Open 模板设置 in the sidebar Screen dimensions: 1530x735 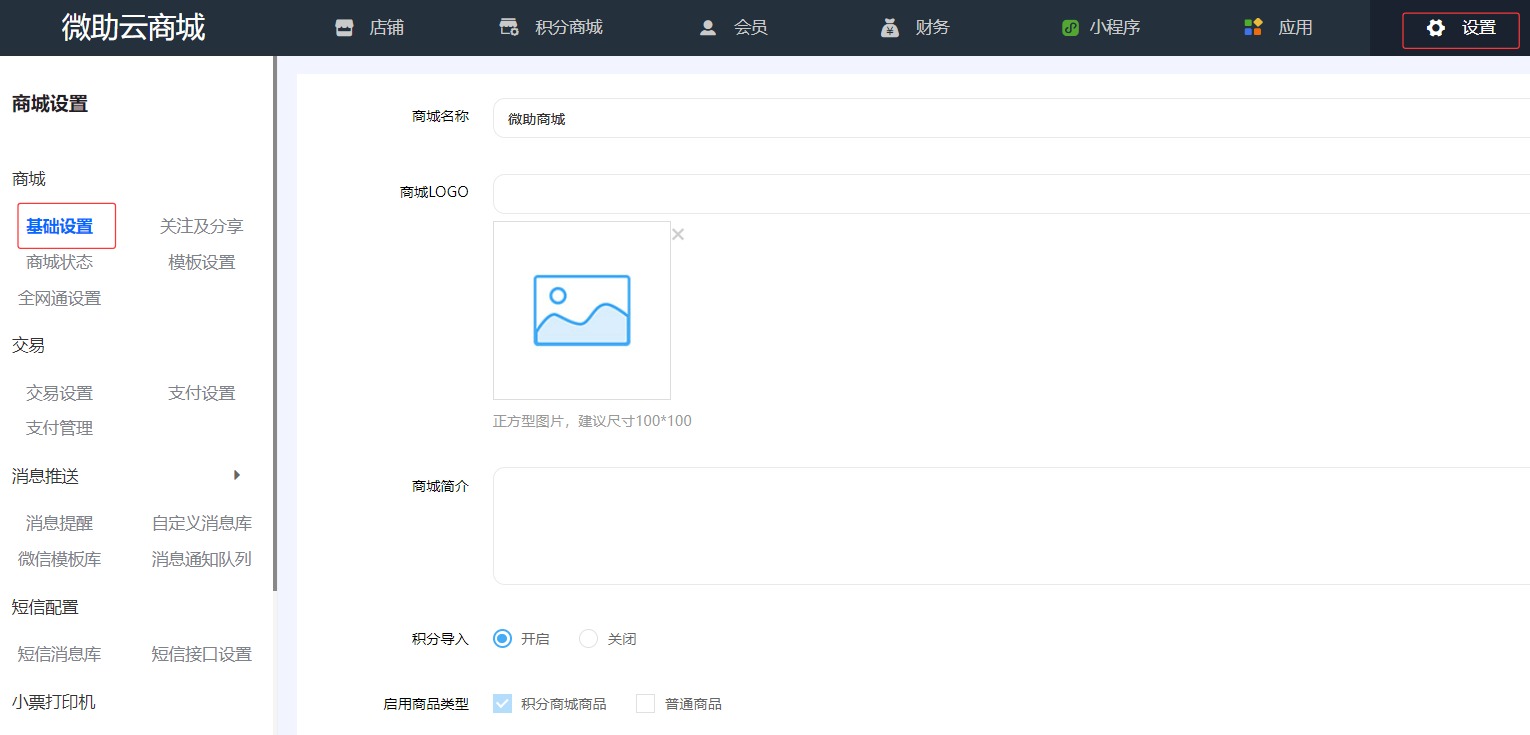tap(202, 262)
